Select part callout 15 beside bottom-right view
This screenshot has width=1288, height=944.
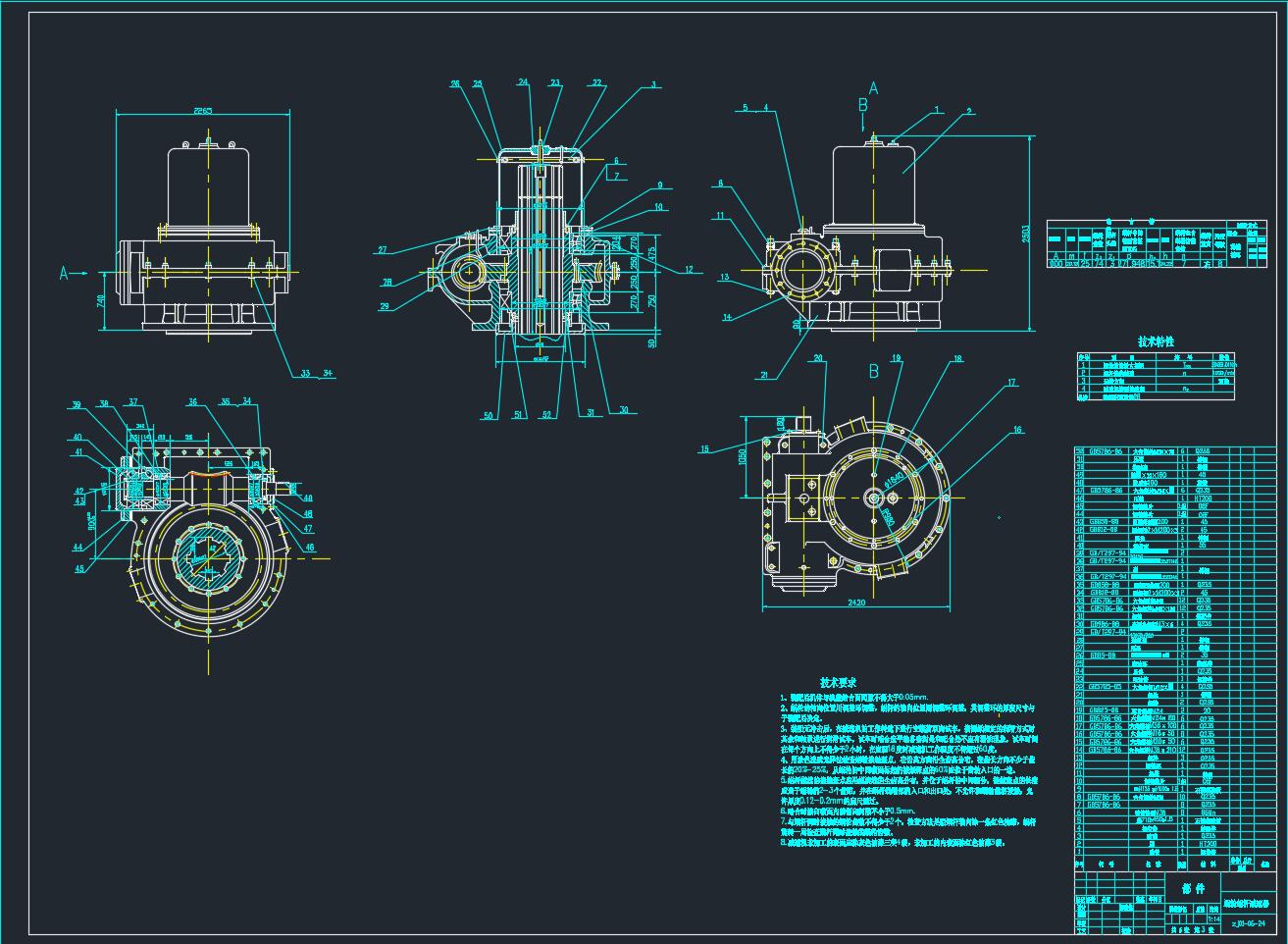point(704,449)
